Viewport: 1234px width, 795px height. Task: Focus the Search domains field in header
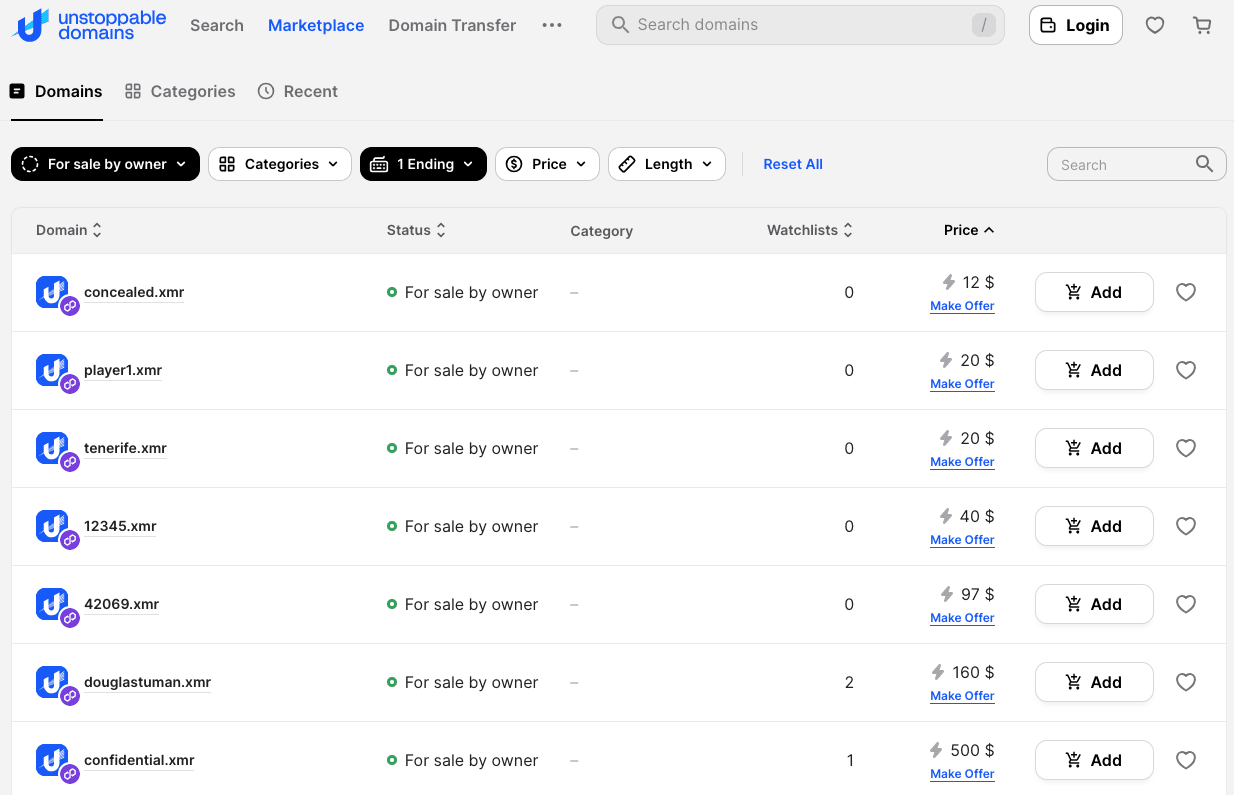(x=800, y=25)
